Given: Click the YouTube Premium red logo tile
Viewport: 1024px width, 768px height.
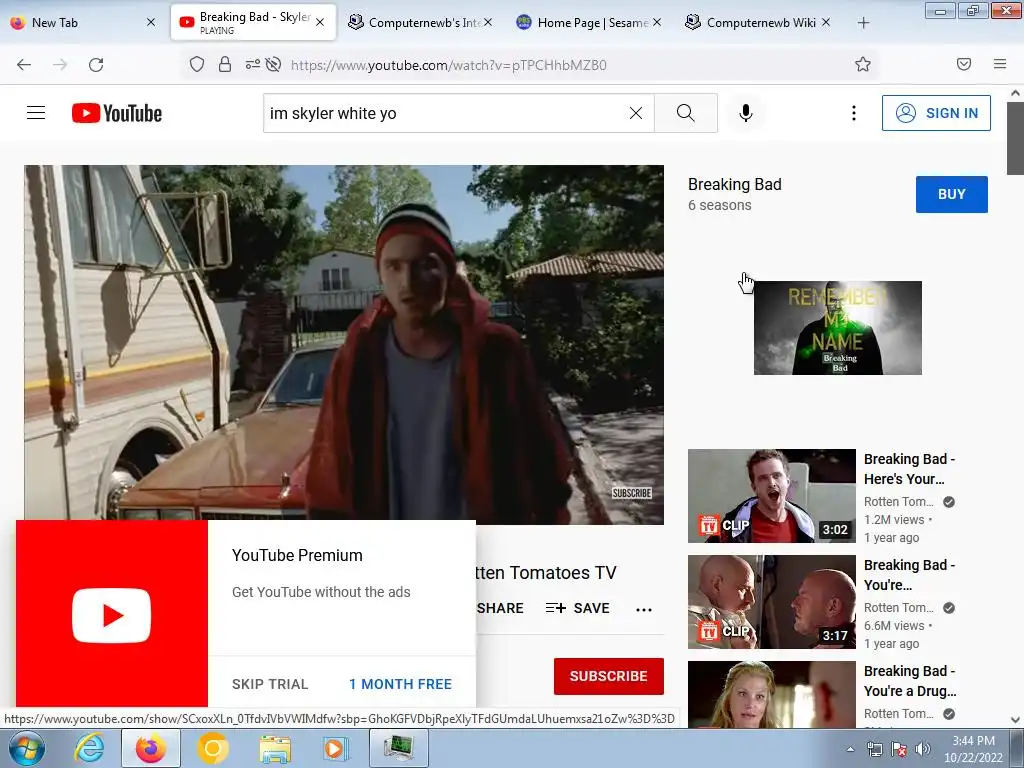Looking at the screenshot, I should 112,614.
